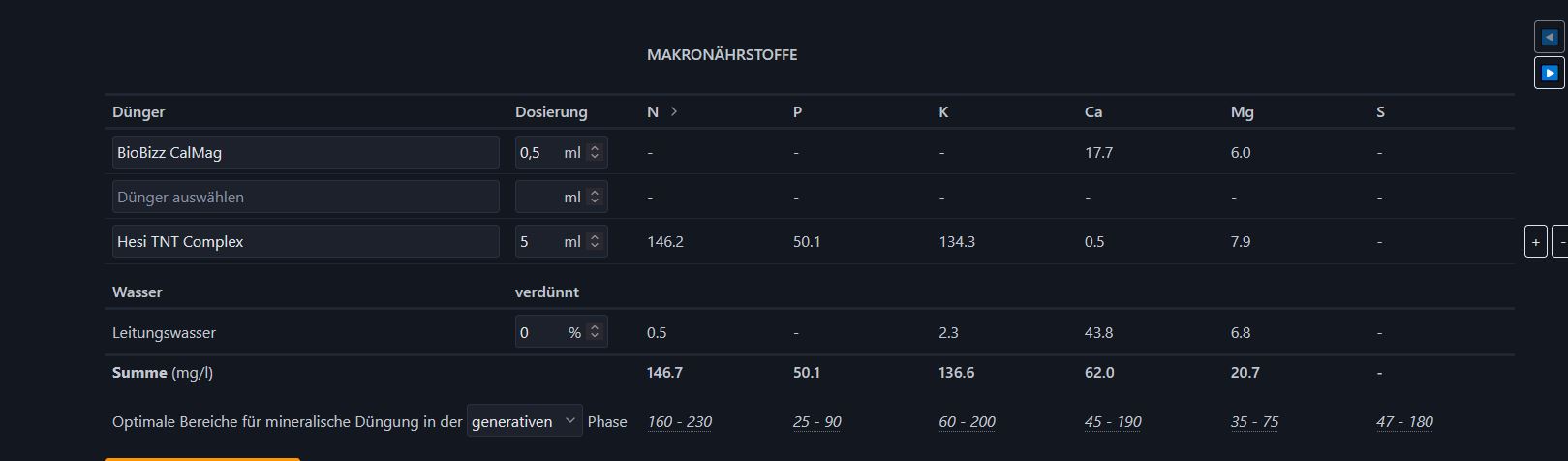Click stepper arrows on empty fertilizer dosage
Viewport: 1568px width, 461px height.
click(x=595, y=197)
